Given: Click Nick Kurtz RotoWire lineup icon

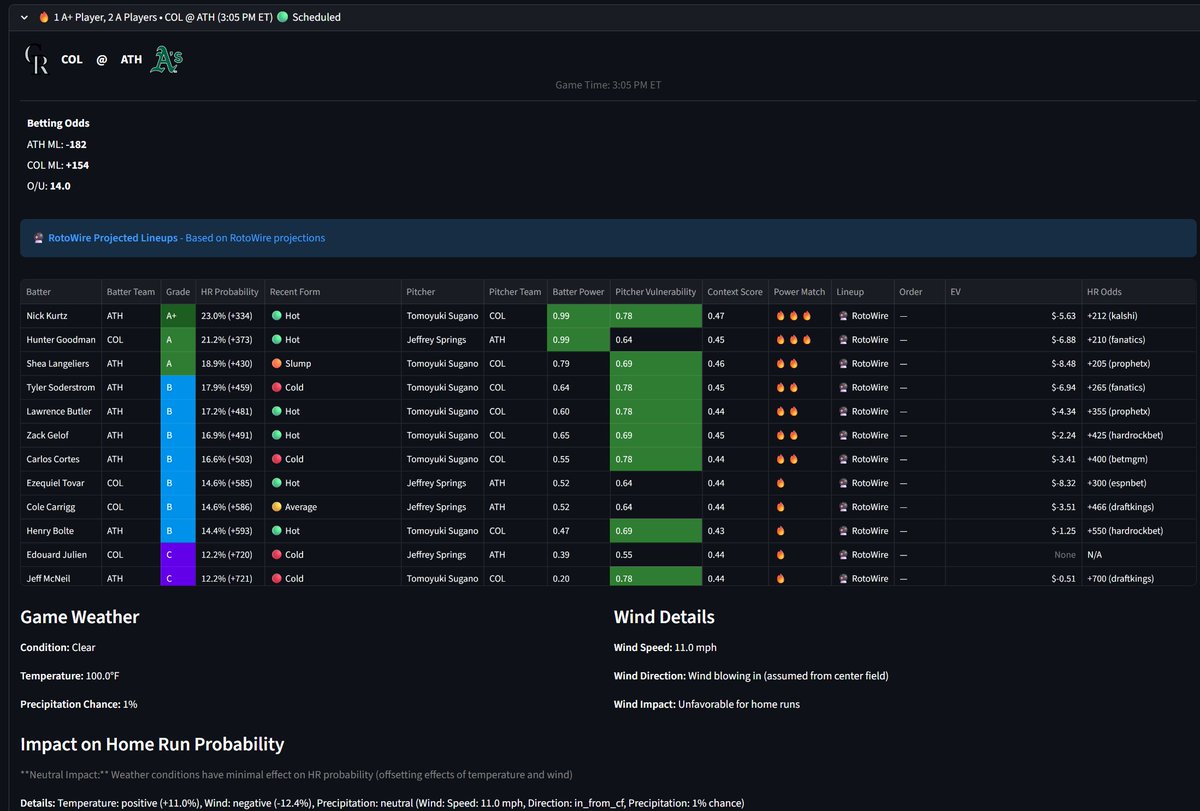Looking at the screenshot, I should tap(843, 315).
